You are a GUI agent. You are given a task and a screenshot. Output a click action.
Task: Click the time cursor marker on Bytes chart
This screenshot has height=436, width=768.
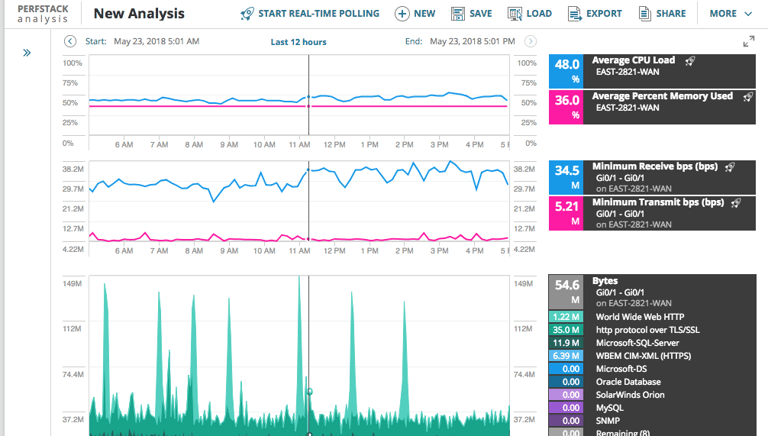(x=309, y=391)
